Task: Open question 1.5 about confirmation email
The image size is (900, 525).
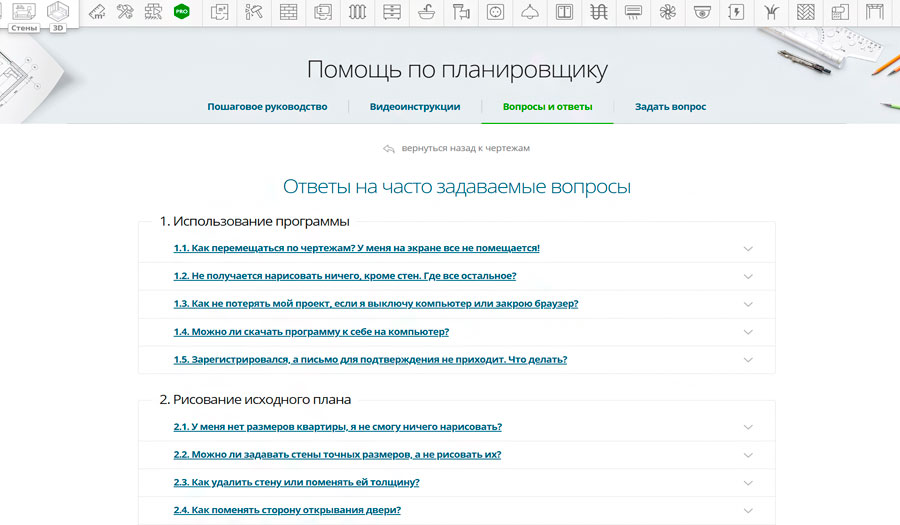Action: tap(370, 360)
